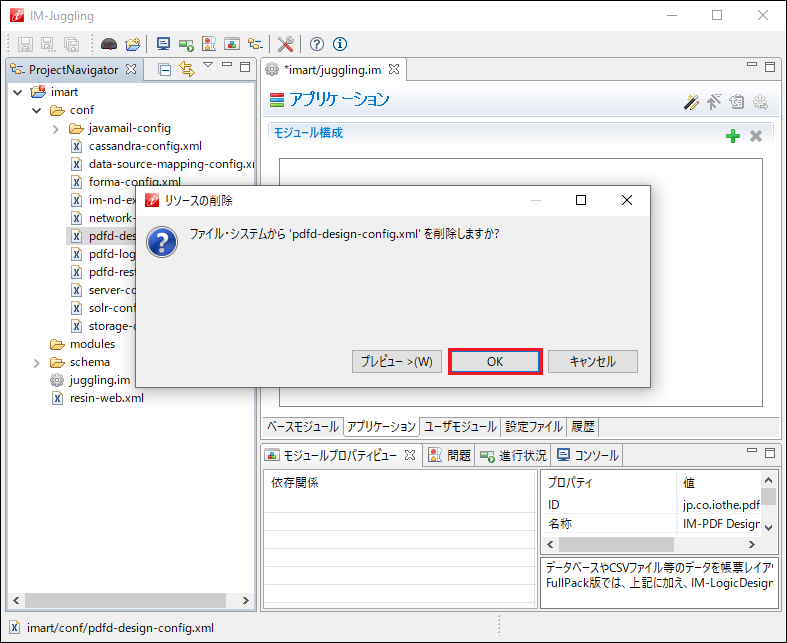787x643 pixels.
Task: Maximize the リソースの削除 dialog
Action: (581, 200)
